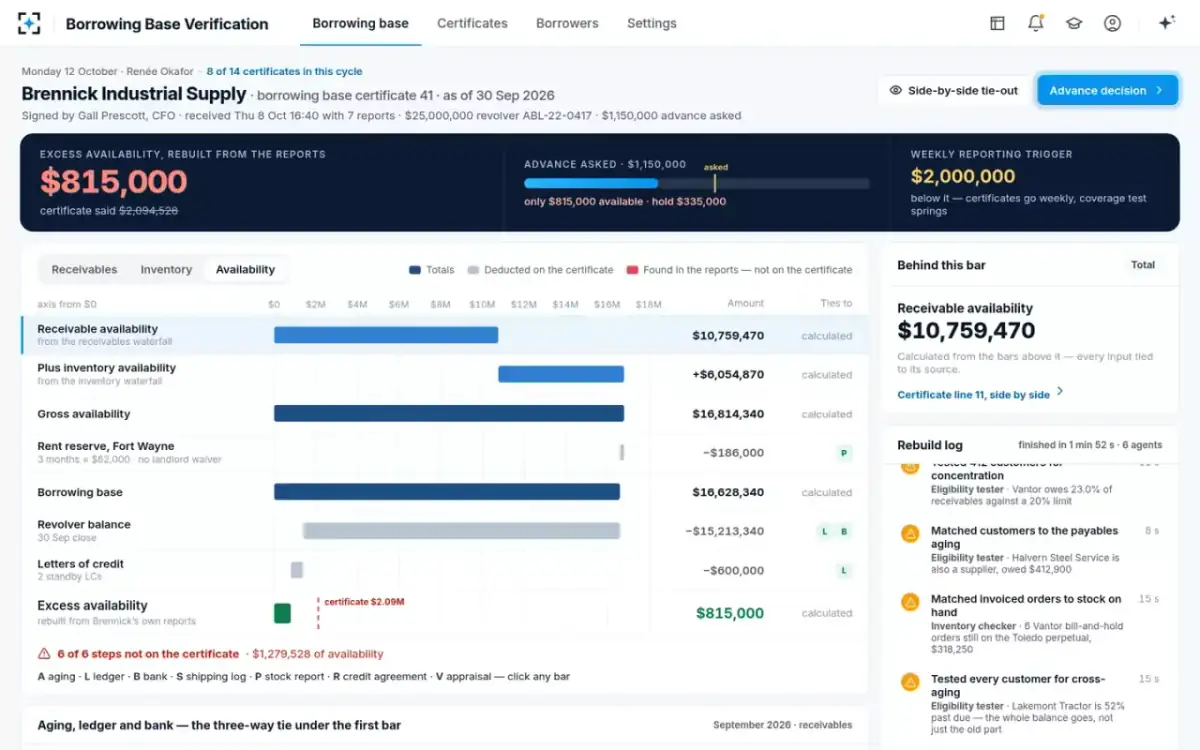Click the green $815,000 amount in table
Viewport: 1200px width, 750px height.
pos(730,613)
